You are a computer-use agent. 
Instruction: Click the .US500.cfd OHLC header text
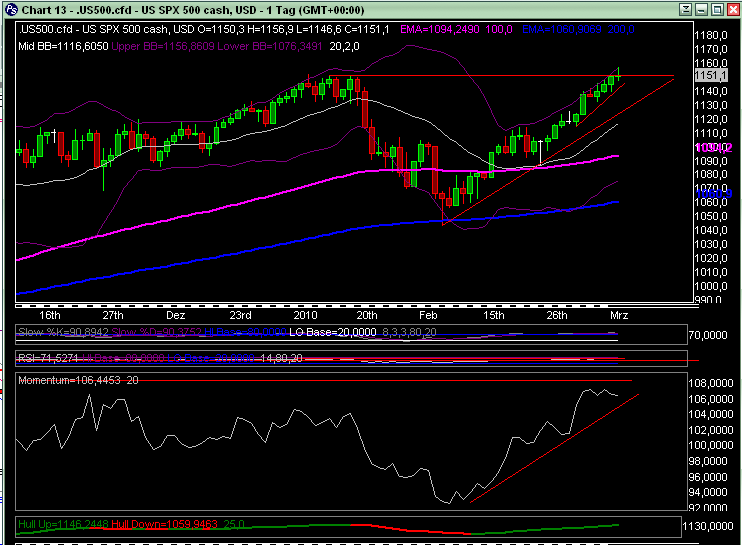[x=204, y=29]
